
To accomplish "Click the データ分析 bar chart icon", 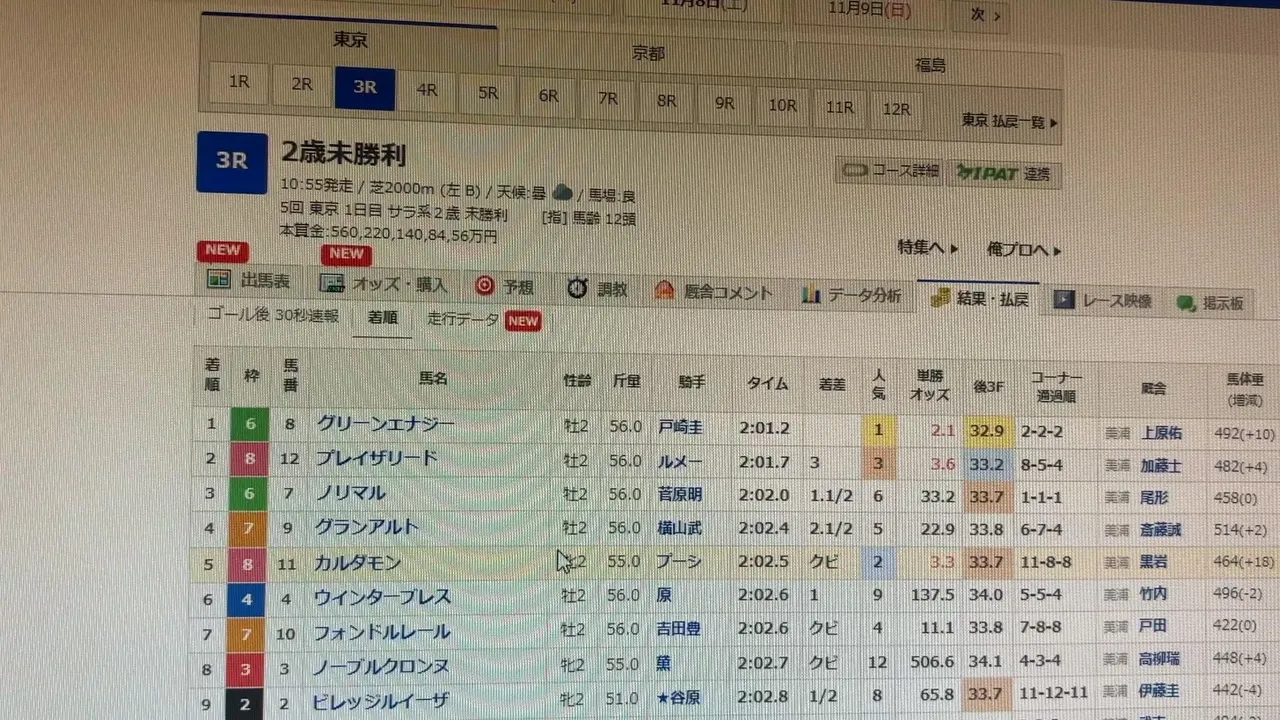I will coord(811,295).
